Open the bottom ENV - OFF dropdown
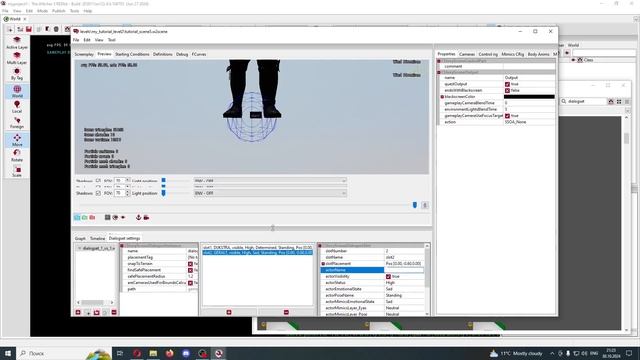 coord(270,193)
